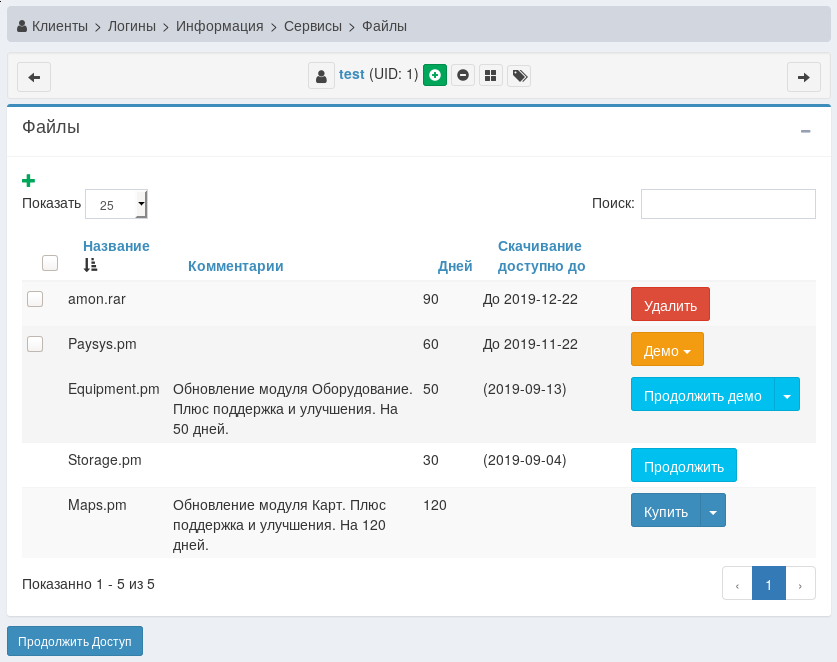The image size is (837, 662).
Task: Click the tags icon in the user bar
Action: point(519,75)
